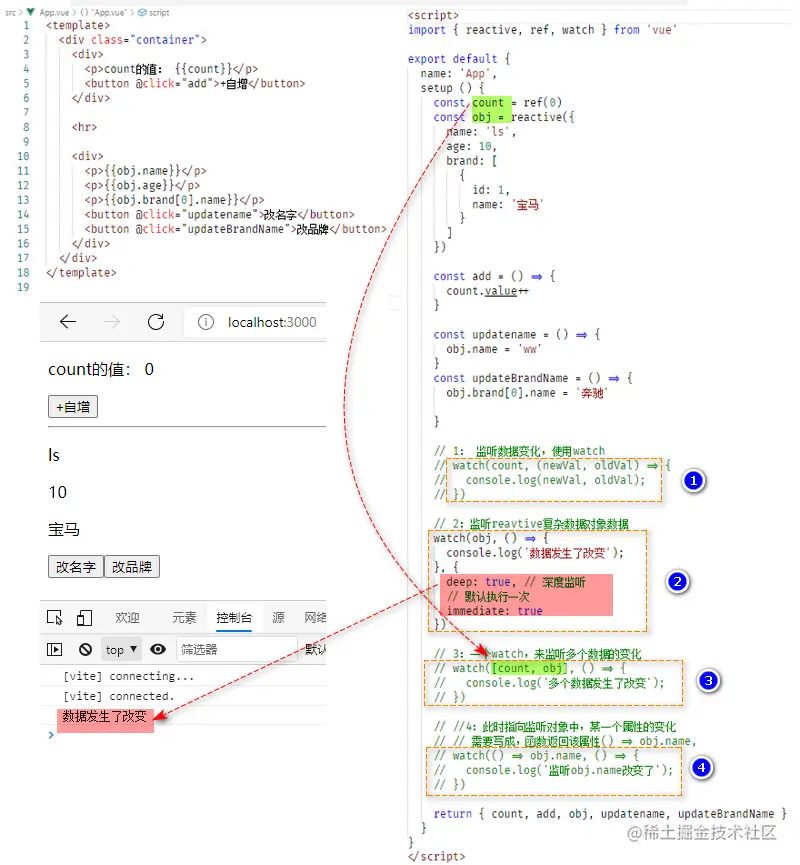Click line number 1 in editor
The width and height of the screenshot is (800, 865).
click(26, 25)
